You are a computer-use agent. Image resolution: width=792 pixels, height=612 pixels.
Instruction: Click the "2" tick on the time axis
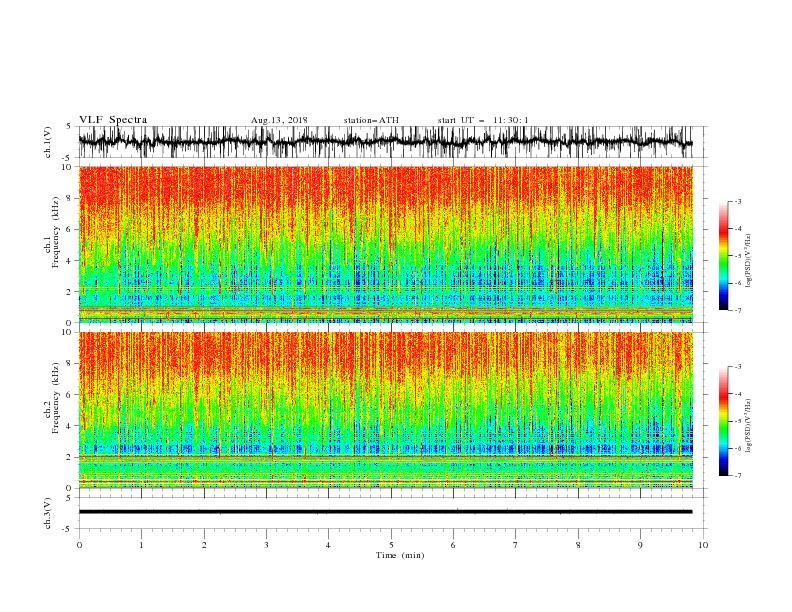tap(204, 545)
